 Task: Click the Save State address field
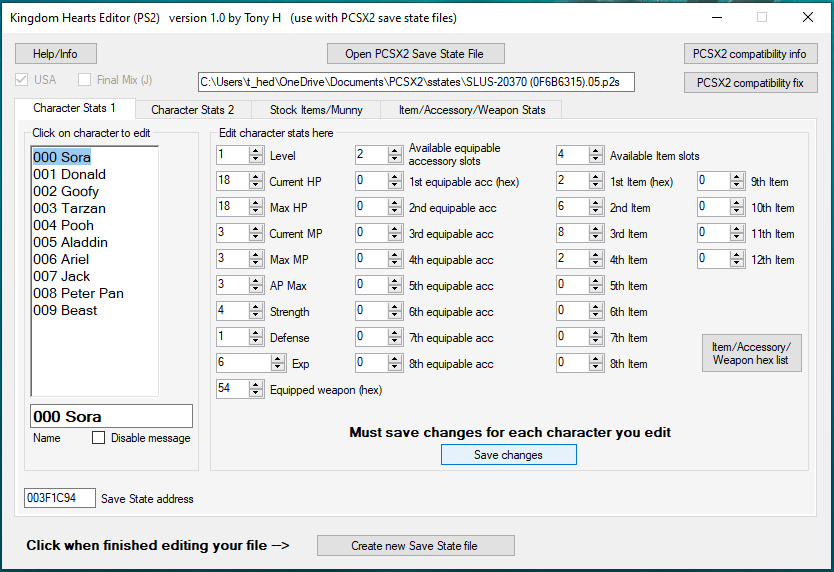point(59,498)
